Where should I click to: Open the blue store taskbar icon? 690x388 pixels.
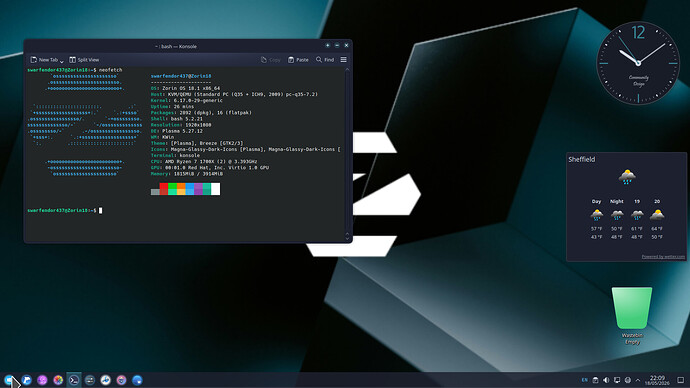click(137, 380)
